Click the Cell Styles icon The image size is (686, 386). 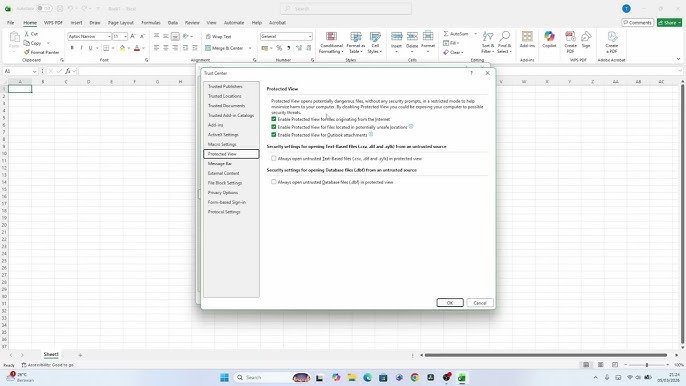(x=375, y=37)
